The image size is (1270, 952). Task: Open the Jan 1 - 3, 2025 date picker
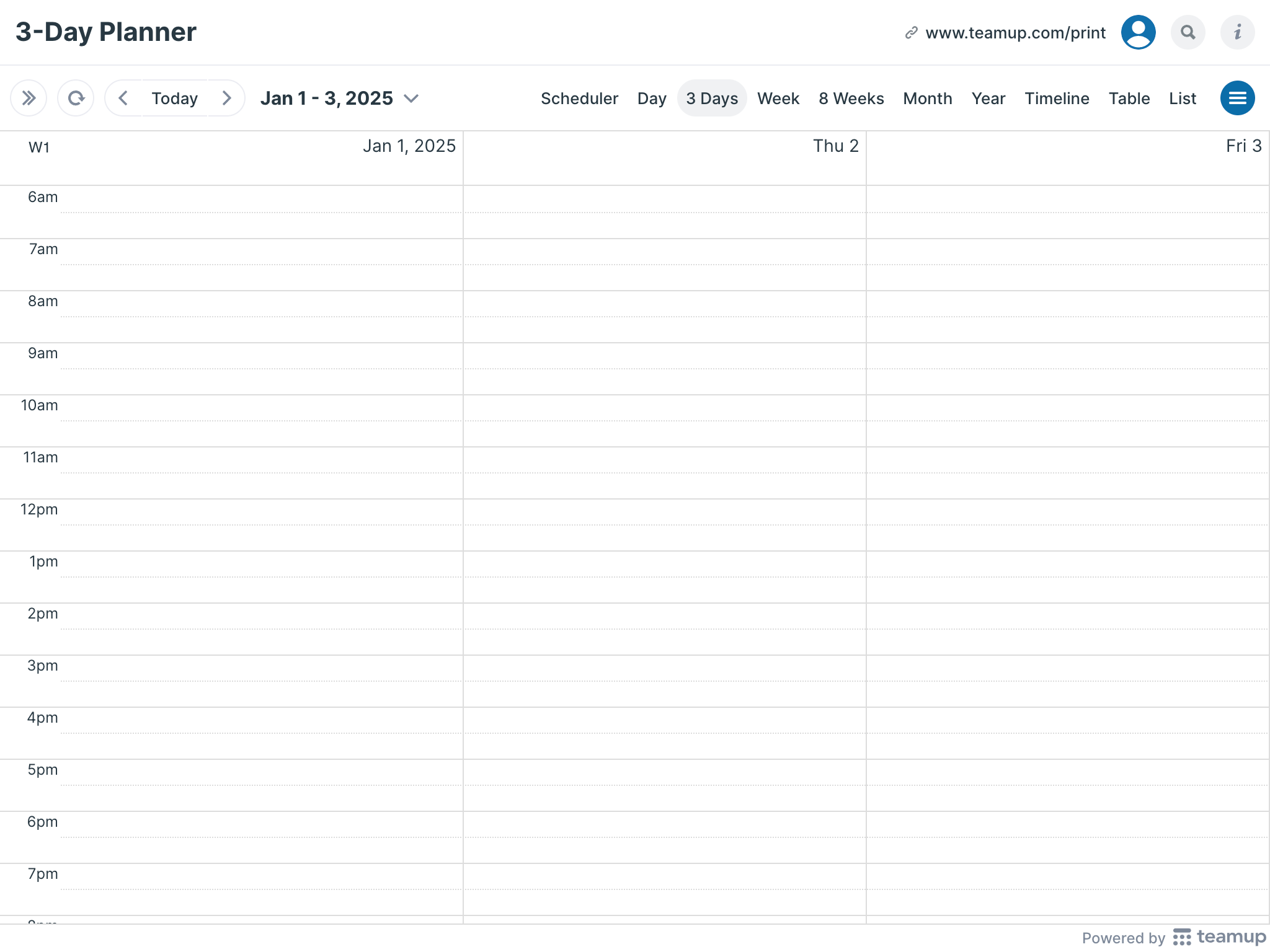tap(339, 98)
